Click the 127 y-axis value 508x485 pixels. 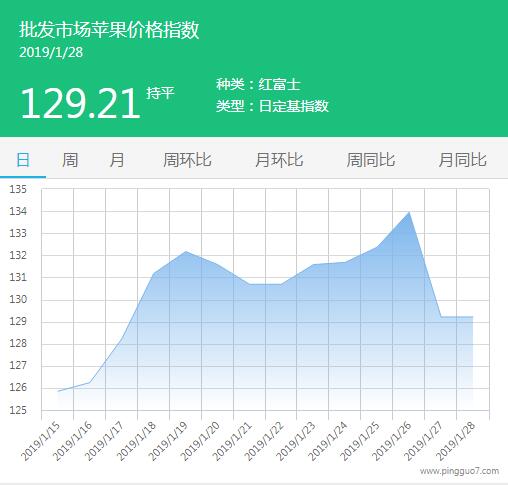tap(18, 366)
